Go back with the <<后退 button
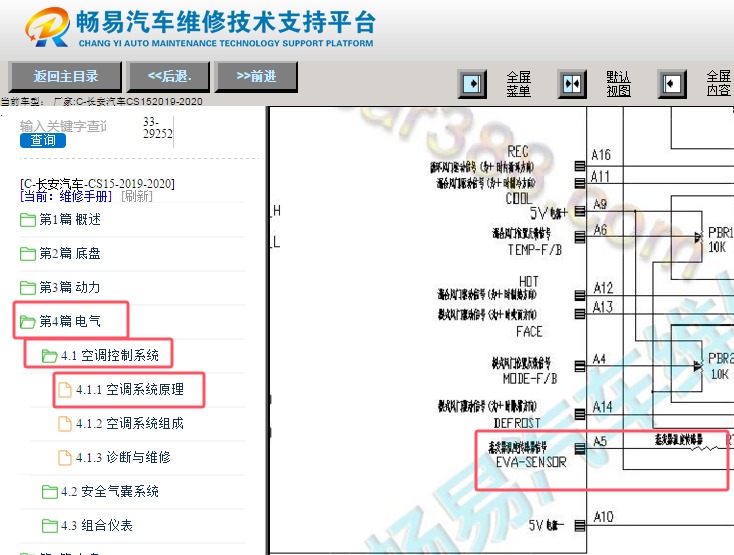The width and height of the screenshot is (734, 555). [x=169, y=76]
